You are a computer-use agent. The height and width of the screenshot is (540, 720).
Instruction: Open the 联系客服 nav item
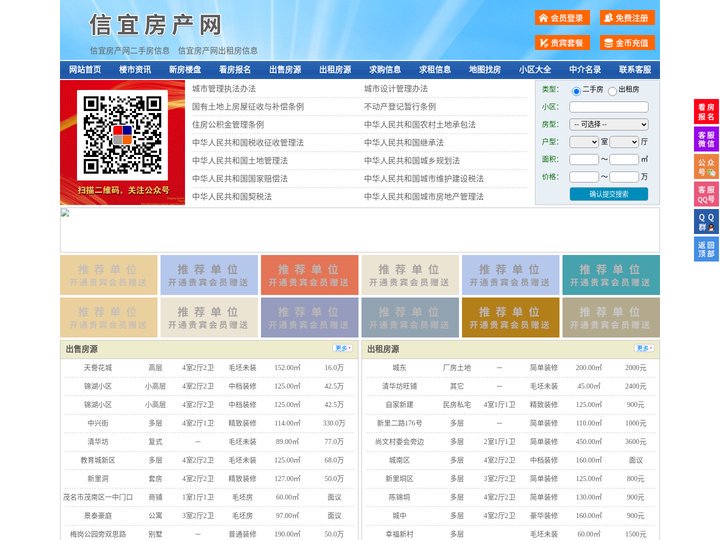[635, 70]
